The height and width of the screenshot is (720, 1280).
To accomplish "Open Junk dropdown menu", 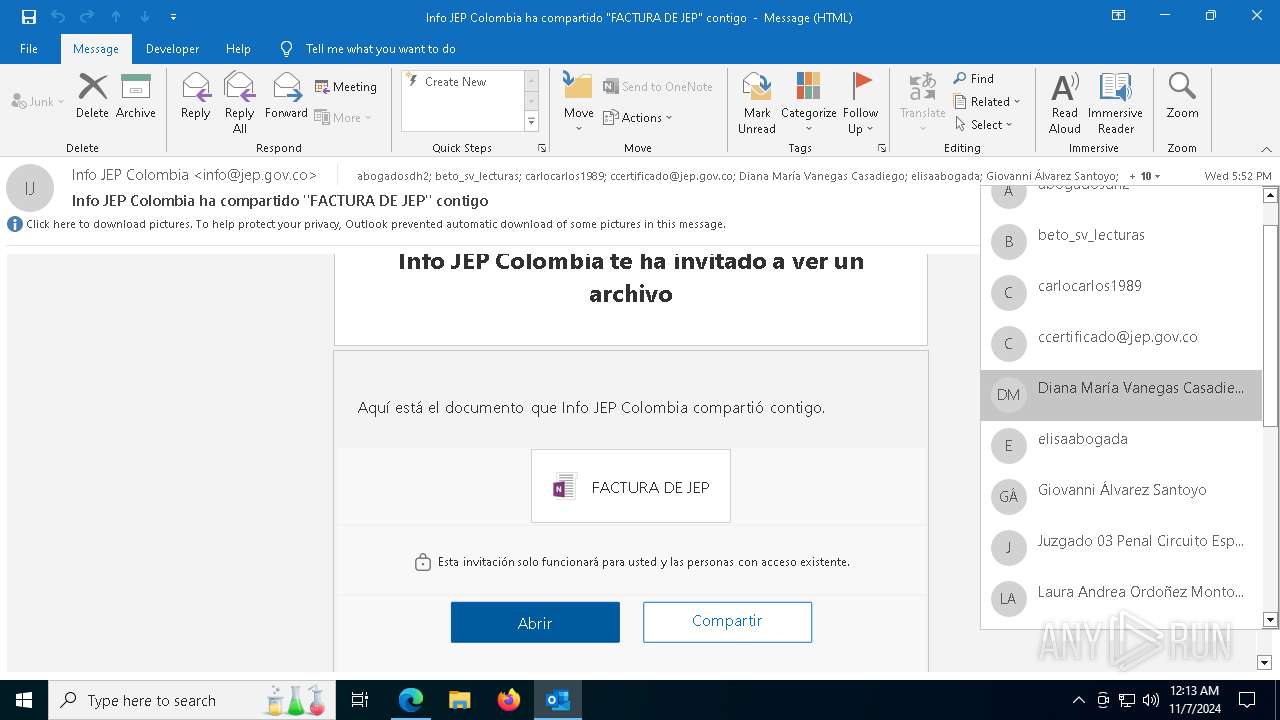I will point(37,102).
